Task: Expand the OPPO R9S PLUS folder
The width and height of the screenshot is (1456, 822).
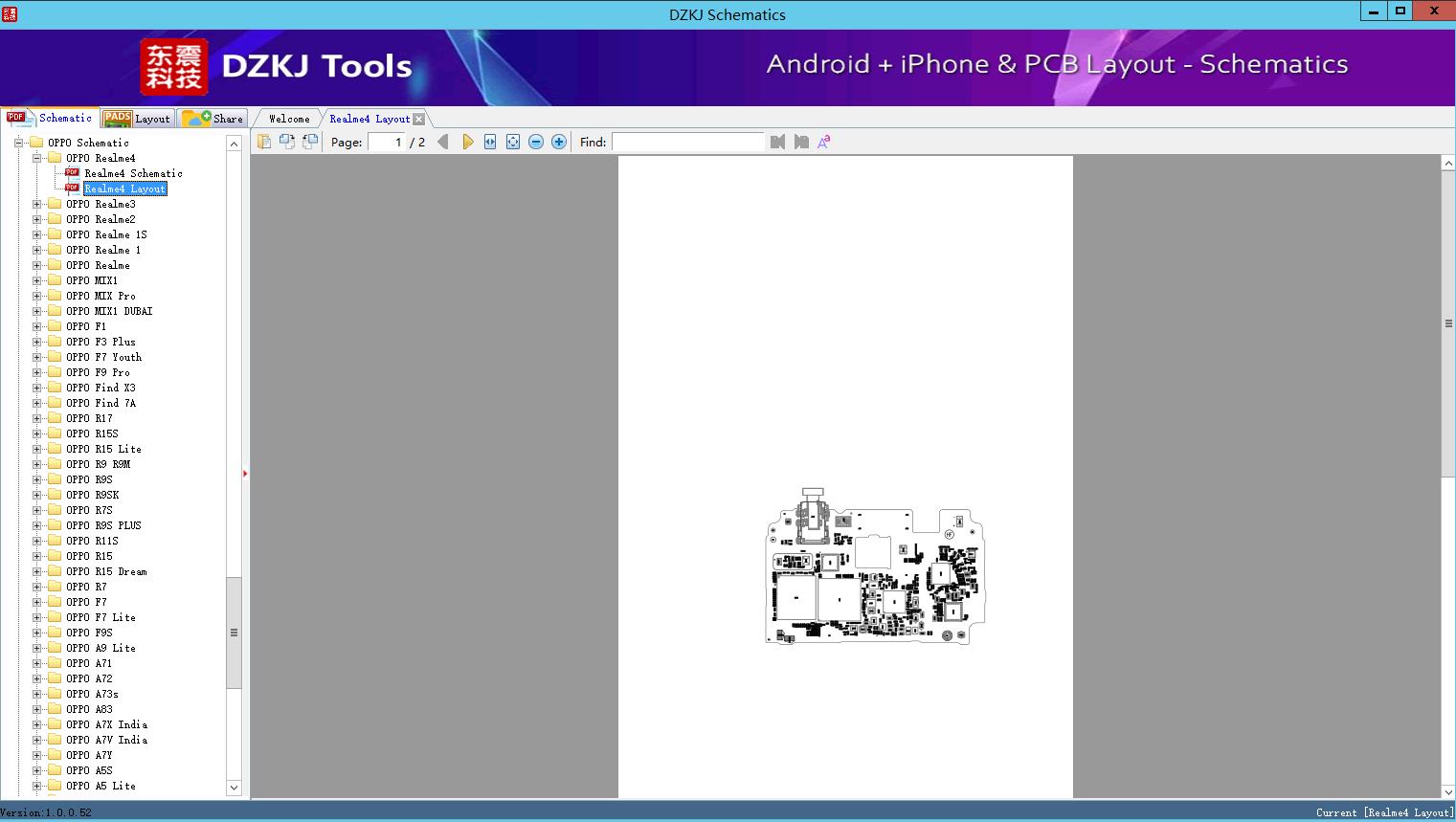Action: 36,525
